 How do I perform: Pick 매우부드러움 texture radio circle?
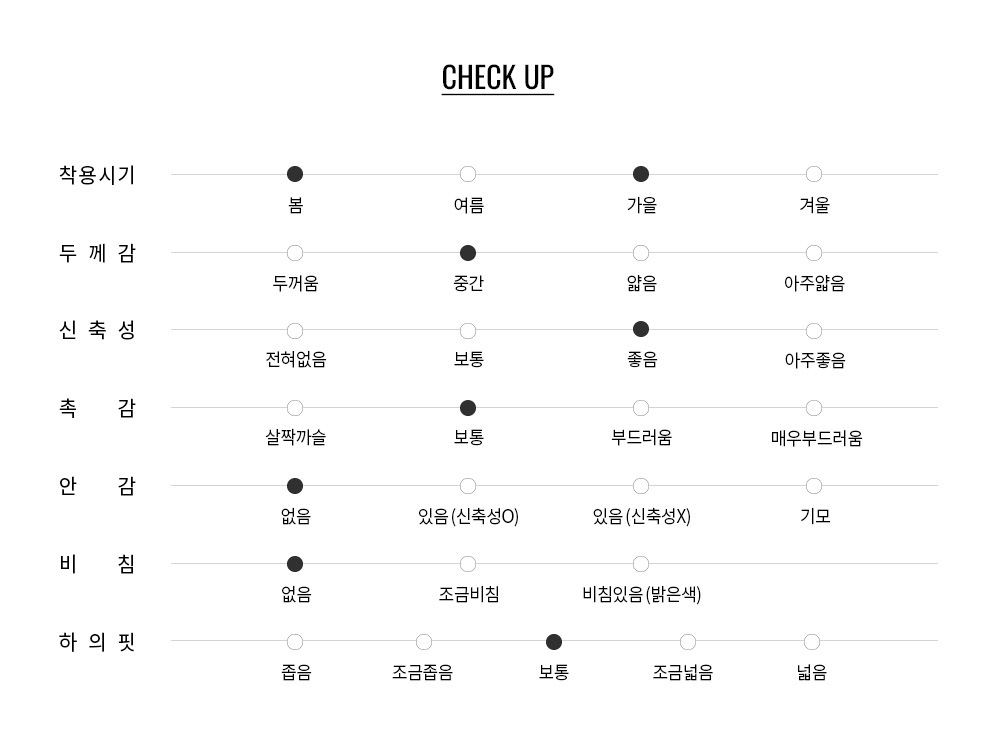(814, 408)
